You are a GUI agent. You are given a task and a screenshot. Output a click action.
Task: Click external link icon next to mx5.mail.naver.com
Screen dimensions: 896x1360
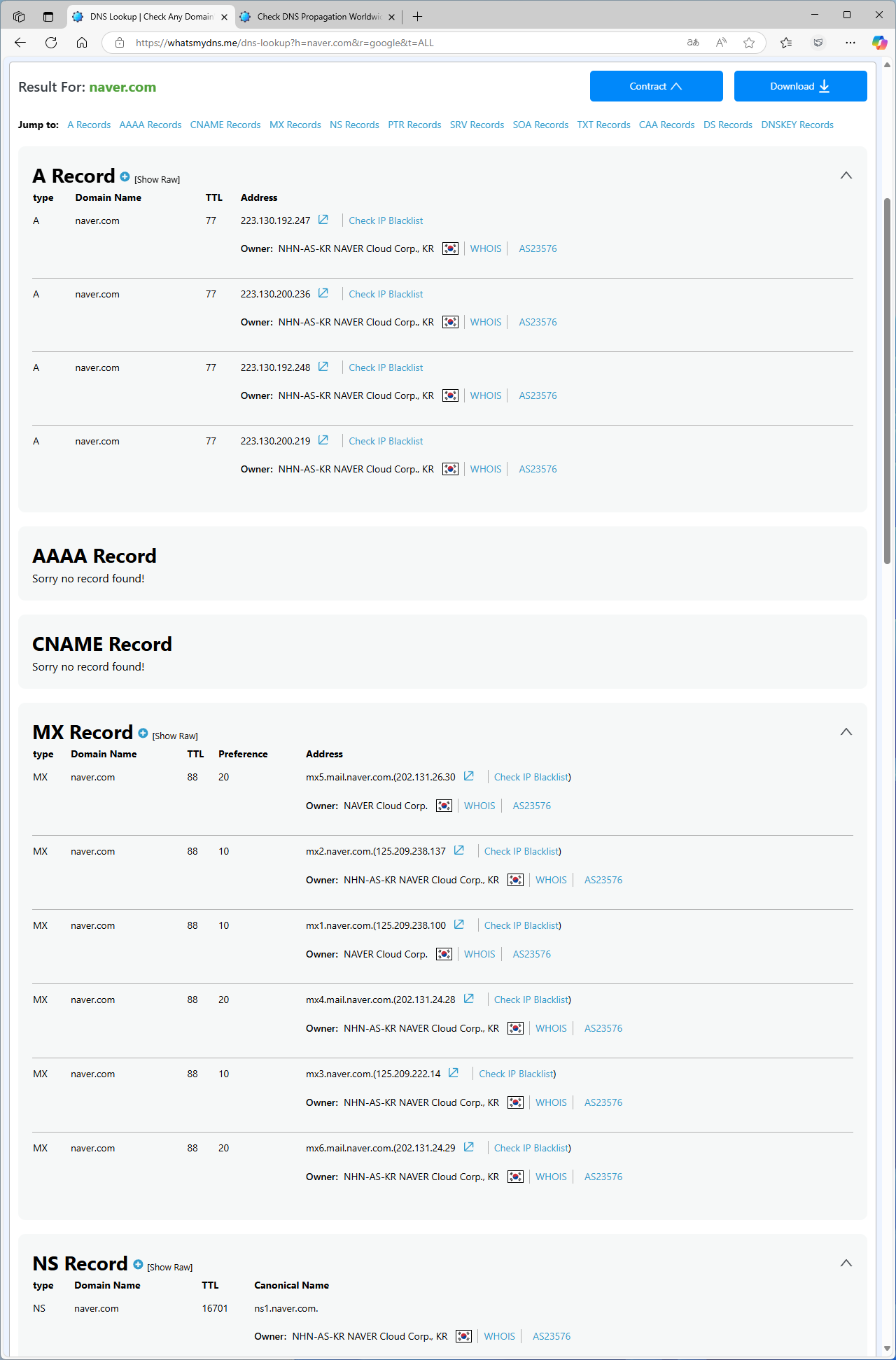point(469,776)
